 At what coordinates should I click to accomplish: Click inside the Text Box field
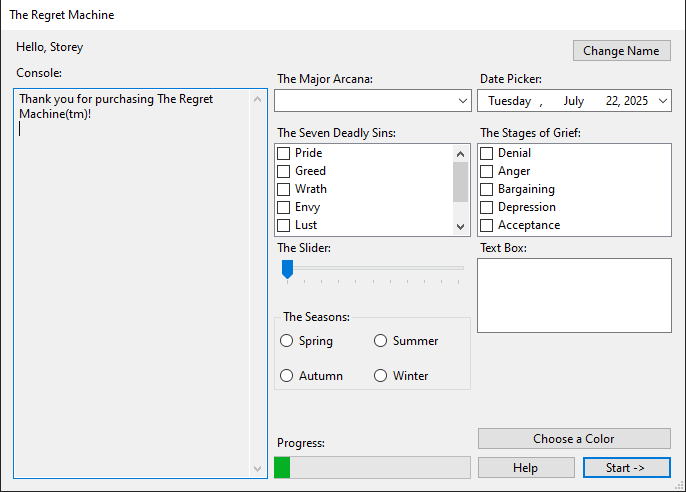pyautogui.click(x=574, y=295)
